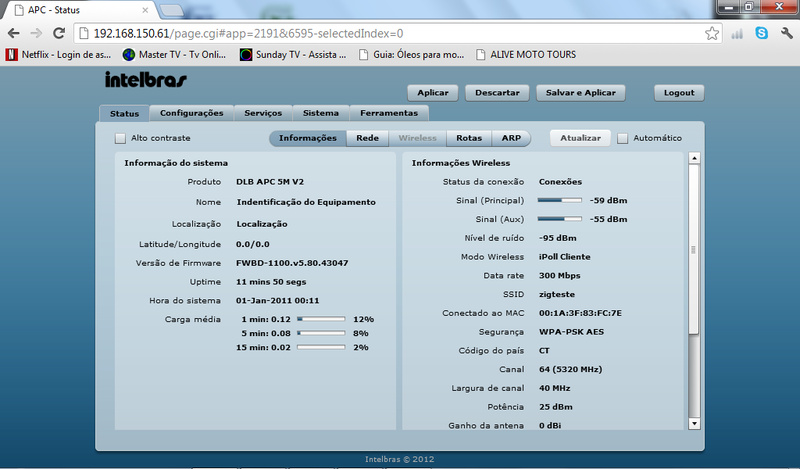Image resolution: width=800 pixels, height=469 pixels.
Task: Click the Descartar button
Action: click(x=497, y=93)
